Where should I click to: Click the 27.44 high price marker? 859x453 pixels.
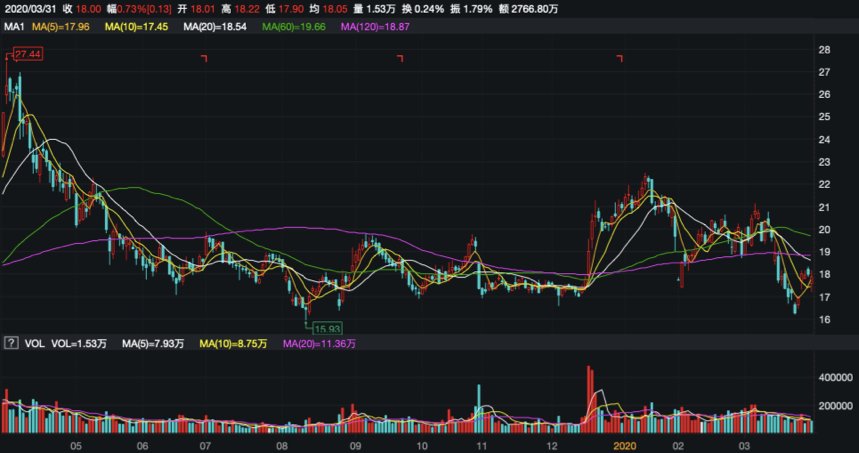click(28, 54)
